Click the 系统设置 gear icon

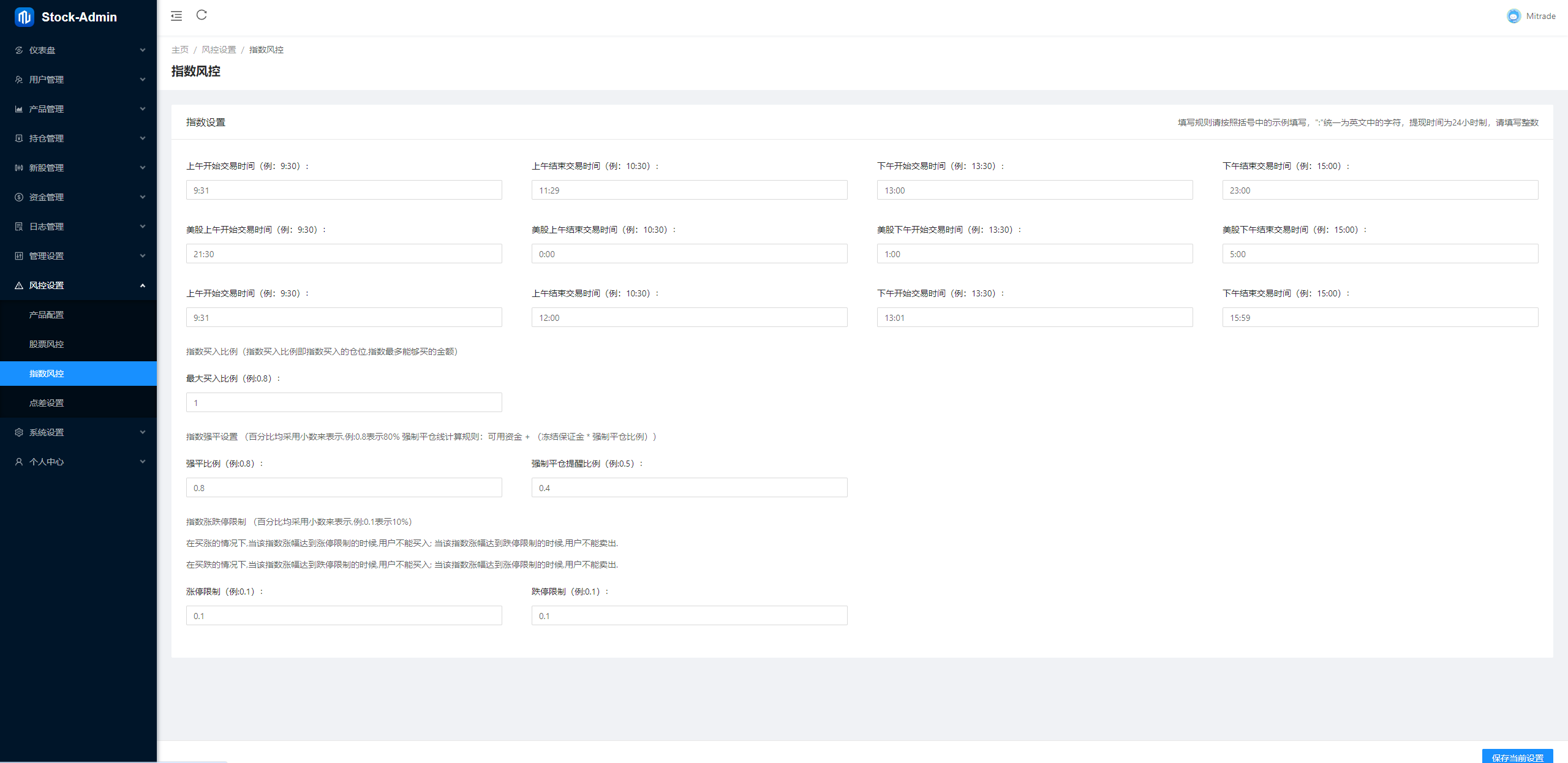[x=19, y=432]
